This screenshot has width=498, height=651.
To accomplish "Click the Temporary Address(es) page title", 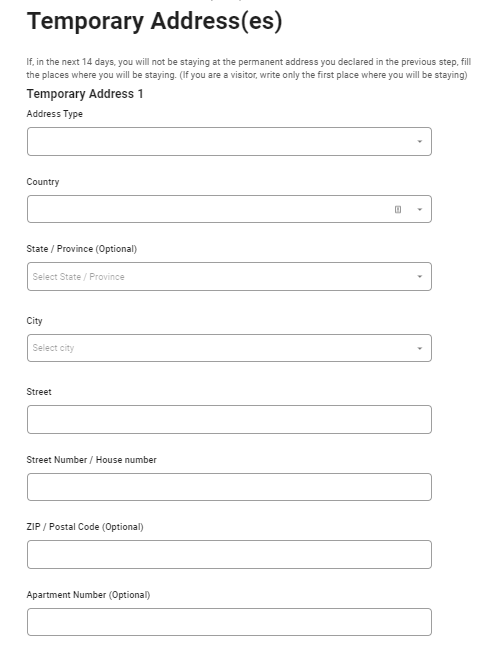I will point(155,21).
